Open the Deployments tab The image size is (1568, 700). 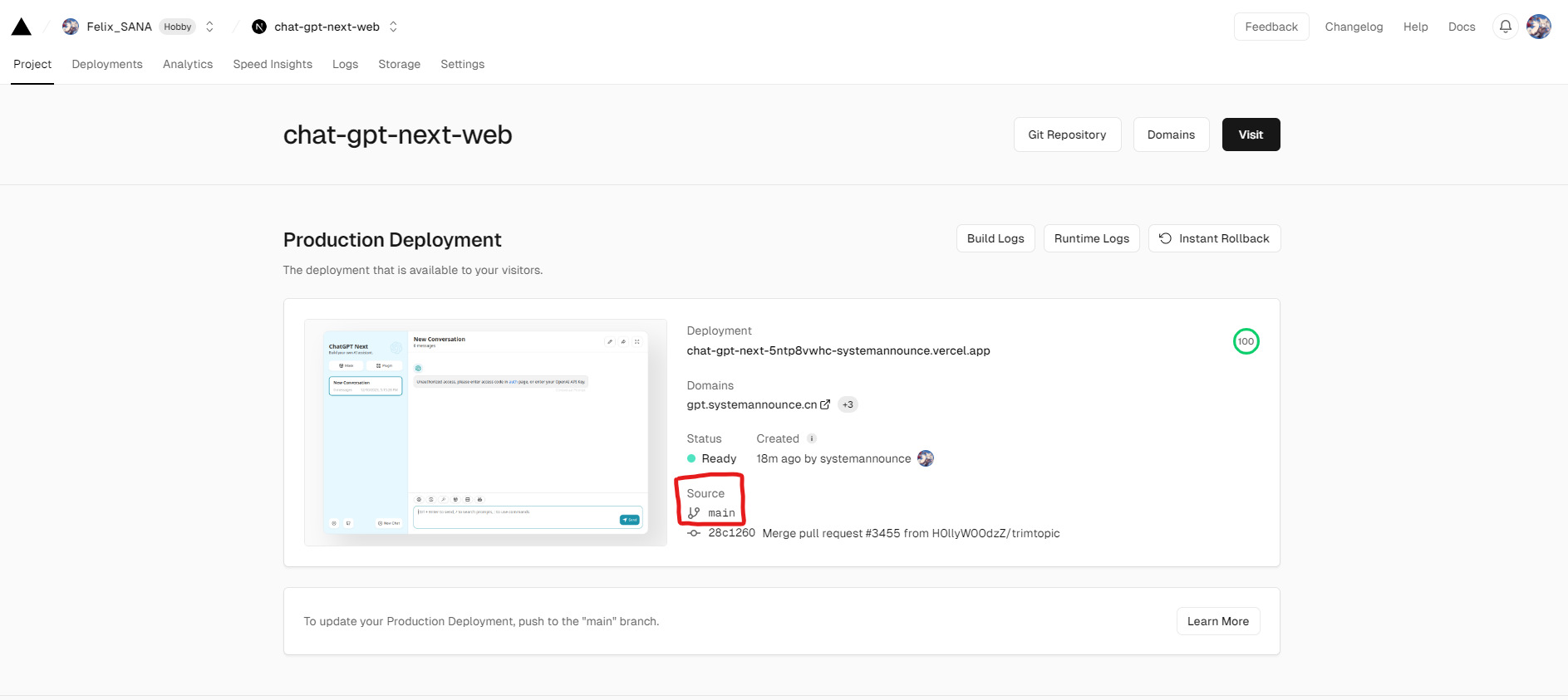tap(107, 64)
